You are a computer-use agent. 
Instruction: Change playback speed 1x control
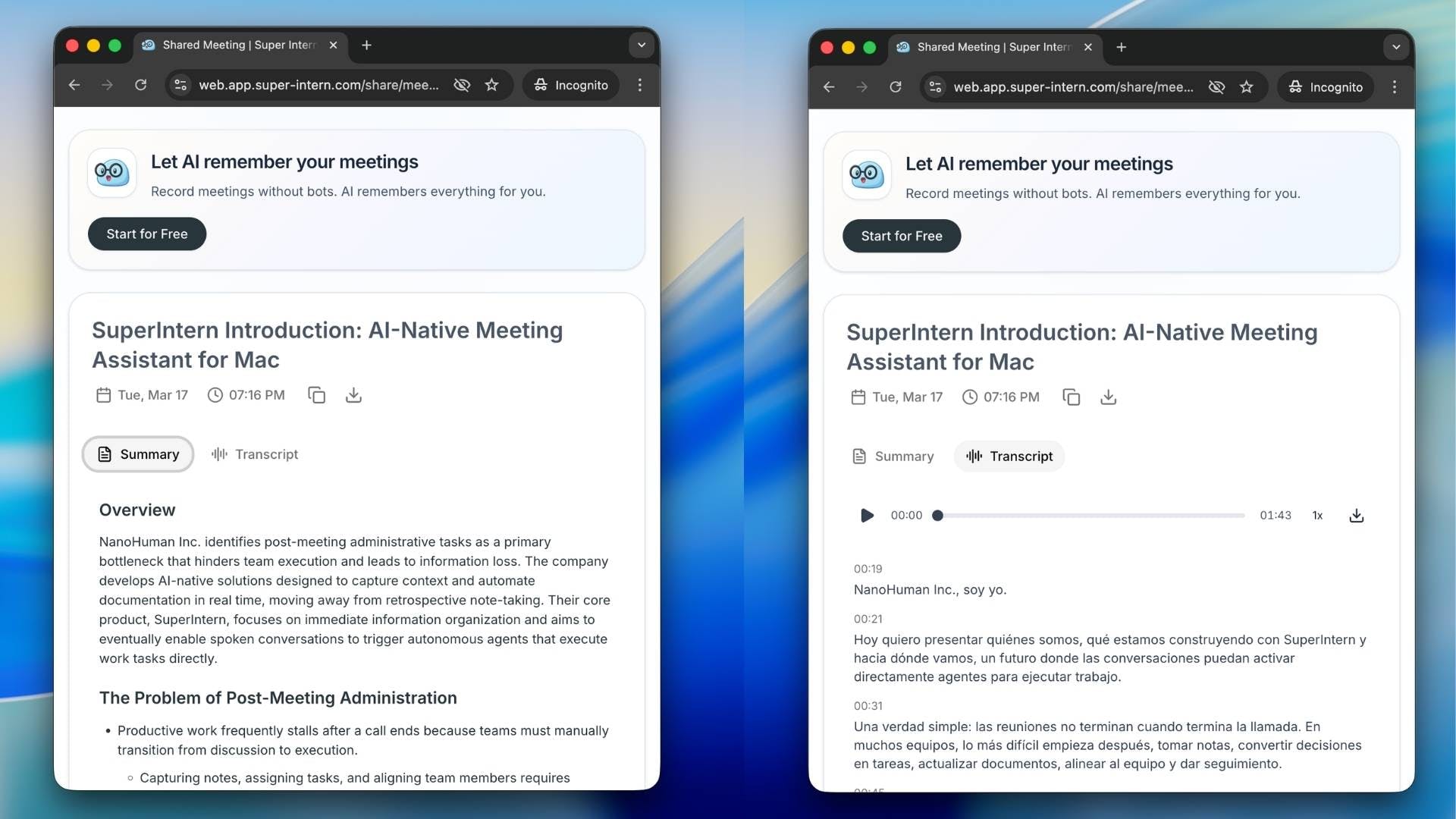coord(1317,516)
